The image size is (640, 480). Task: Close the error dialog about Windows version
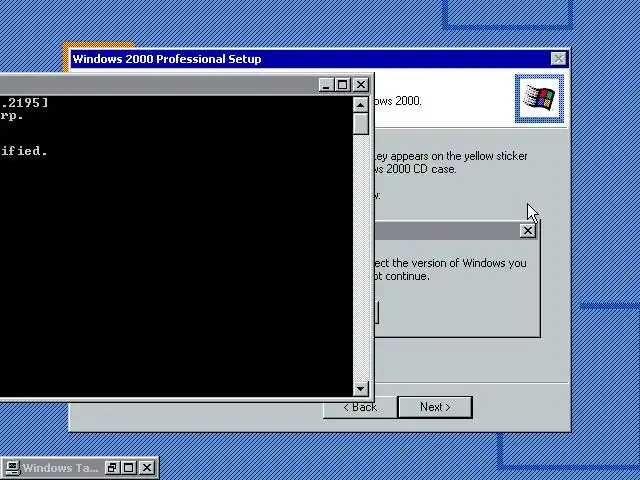(527, 231)
